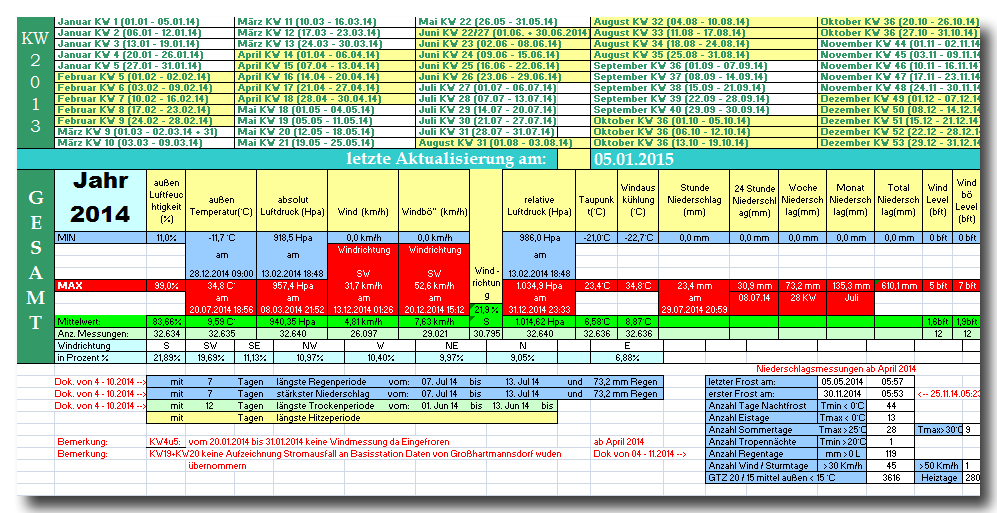Click the 'längste Hitzeperiode' row label
Screen dimensions: 997x513
[x=318, y=418]
